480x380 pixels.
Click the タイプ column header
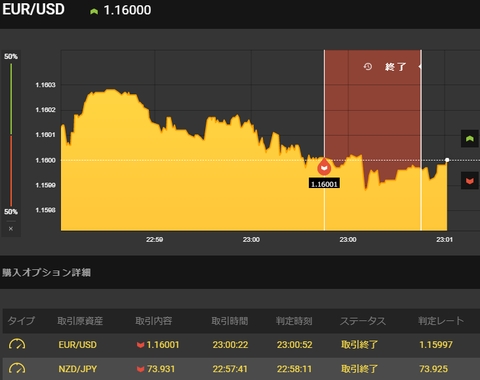[x=21, y=321]
